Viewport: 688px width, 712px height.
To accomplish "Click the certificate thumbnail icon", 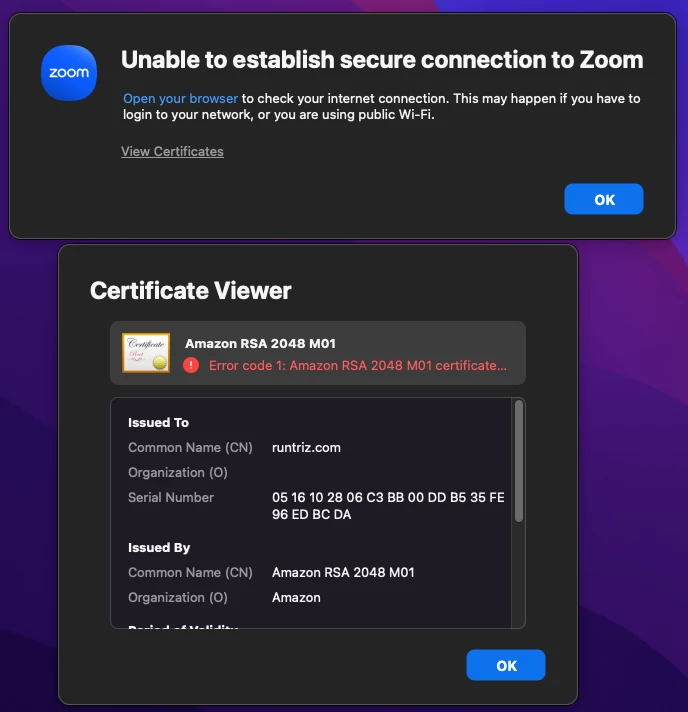I will coord(146,353).
